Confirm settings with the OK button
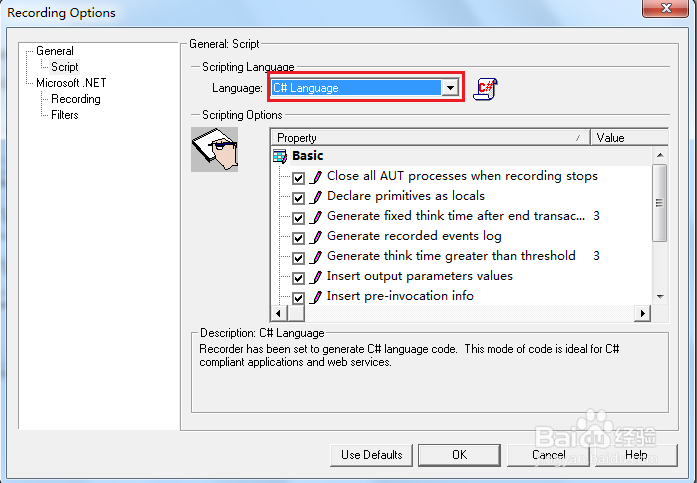This screenshot has width=697, height=483. pyautogui.click(x=459, y=454)
